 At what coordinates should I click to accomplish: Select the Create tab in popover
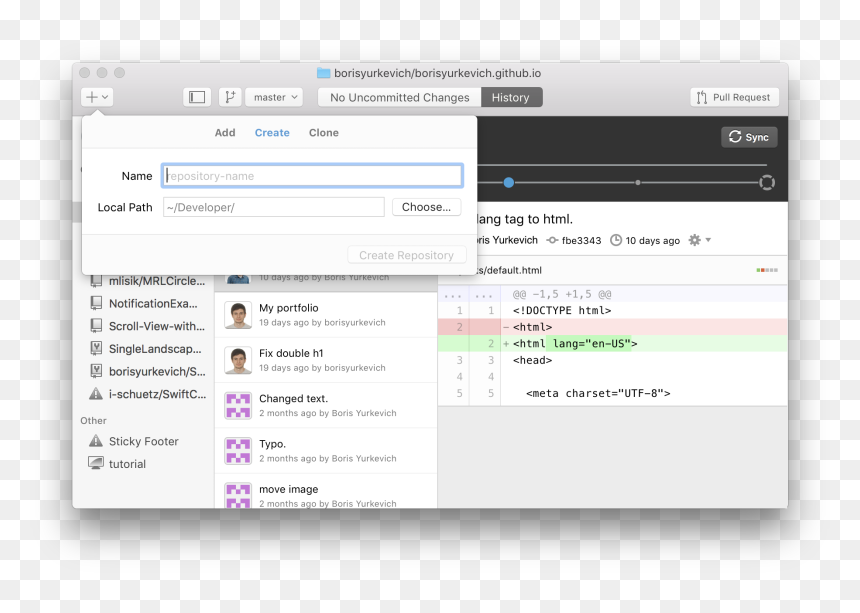(x=272, y=133)
